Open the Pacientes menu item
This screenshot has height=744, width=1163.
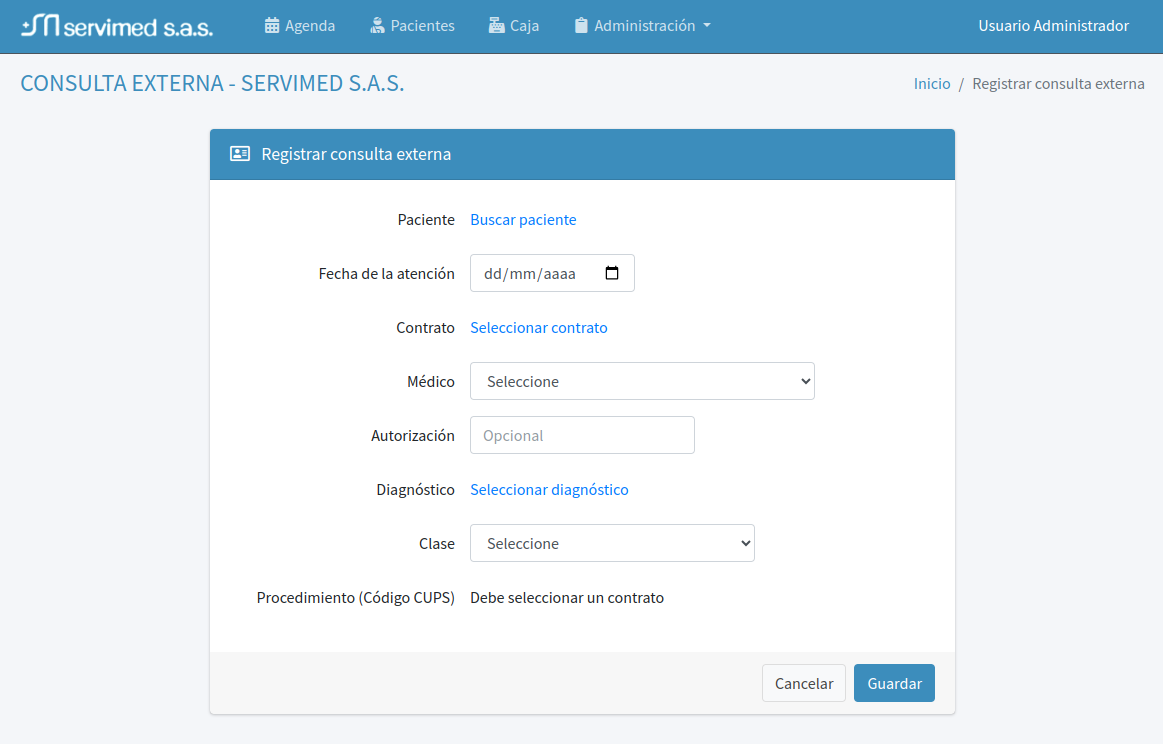tap(422, 26)
